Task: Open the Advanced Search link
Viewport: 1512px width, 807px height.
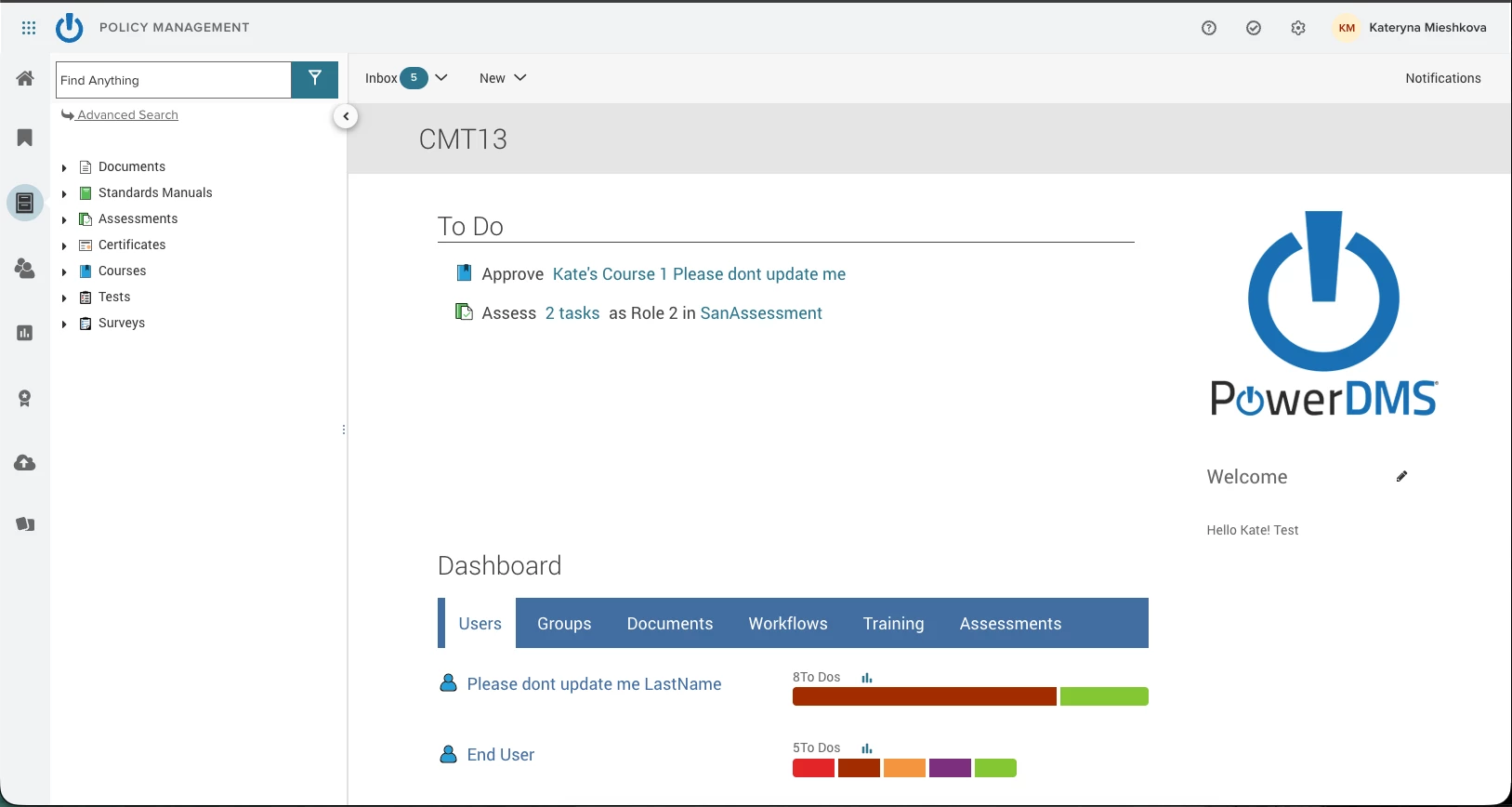Action: 120,115
